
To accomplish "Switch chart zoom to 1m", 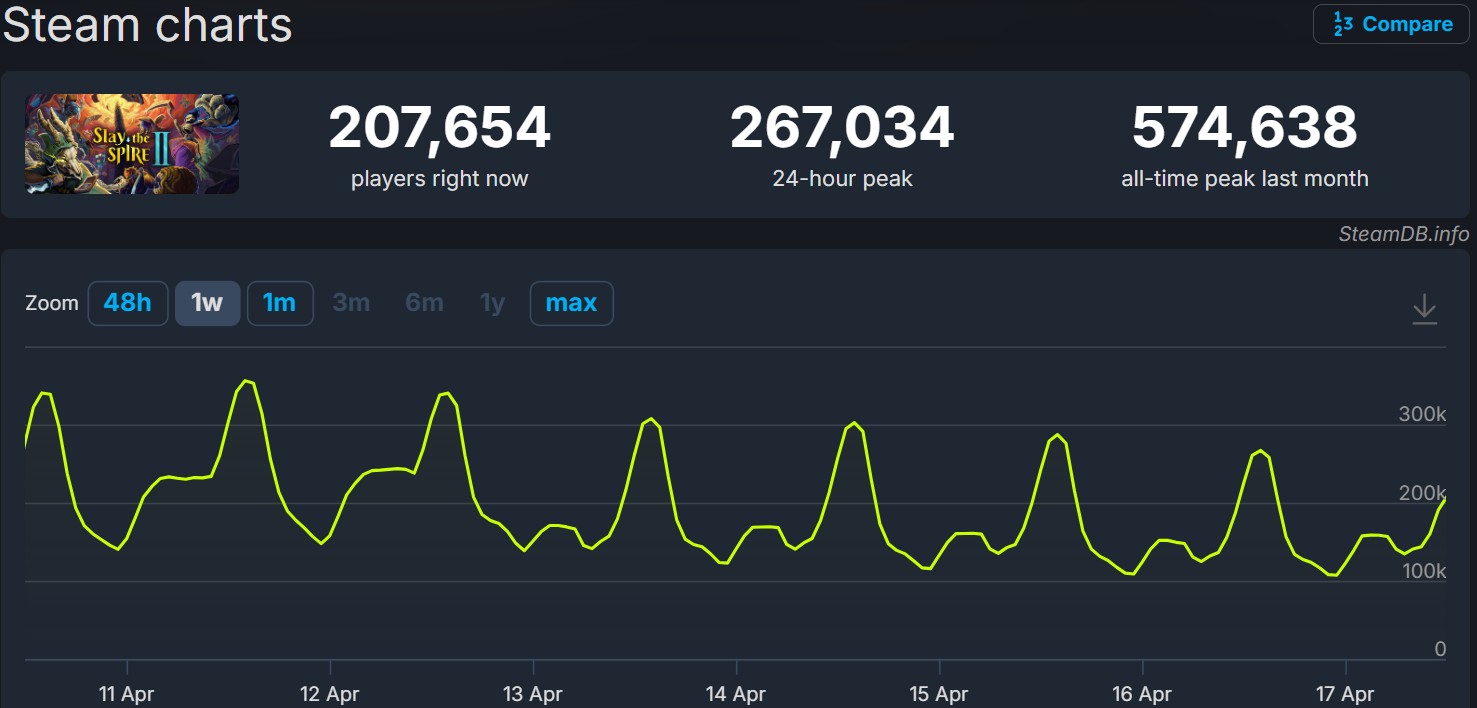I will pyautogui.click(x=279, y=303).
